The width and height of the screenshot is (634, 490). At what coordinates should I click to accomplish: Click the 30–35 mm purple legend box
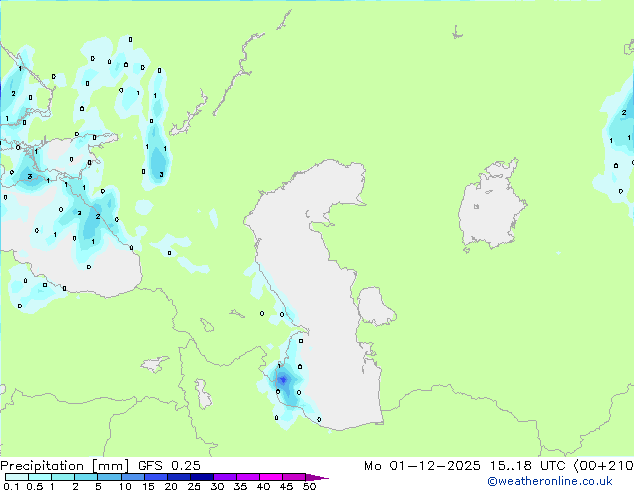click(x=224, y=477)
